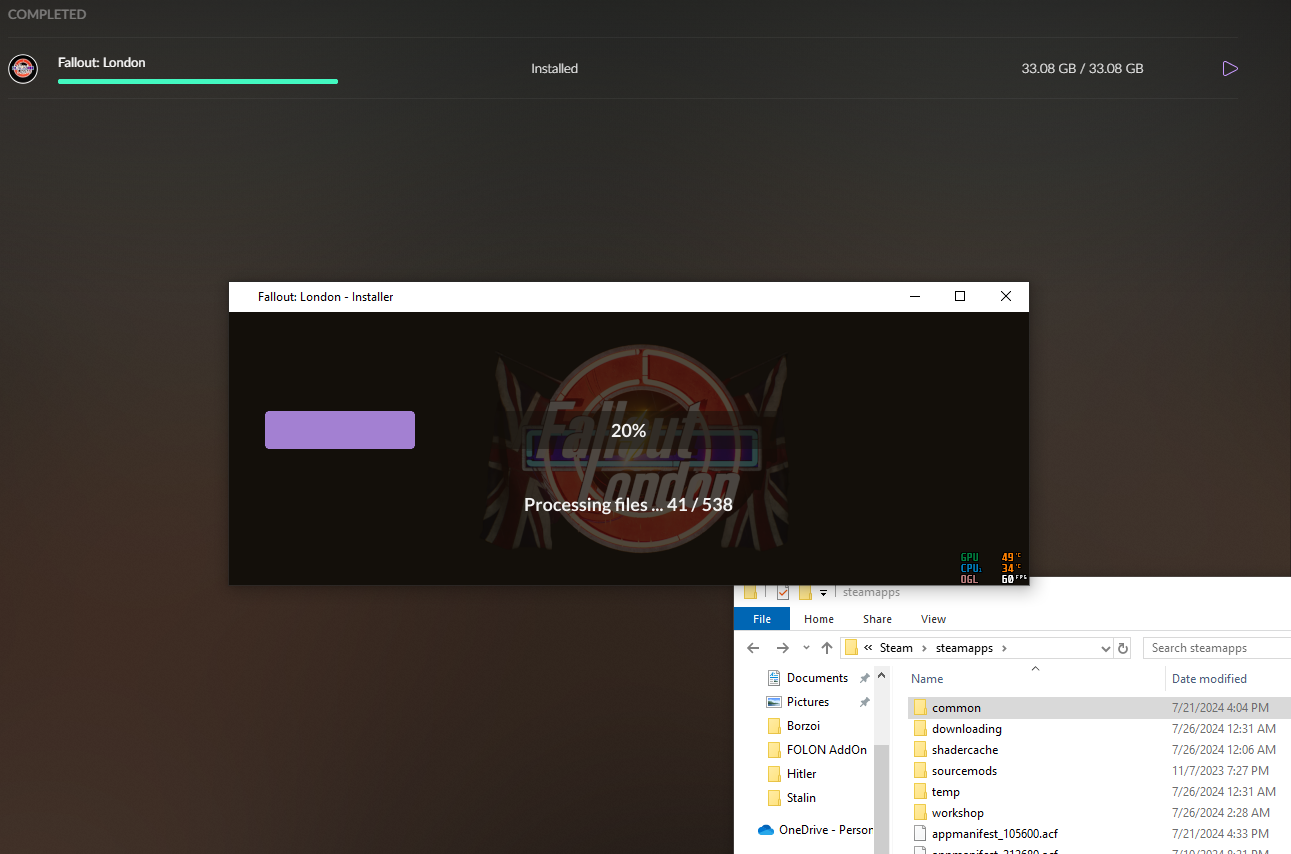Click the Properties quick access toolbar icon
Image resolution: width=1291 pixels, height=854 pixels.
pyautogui.click(x=783, y=592)
